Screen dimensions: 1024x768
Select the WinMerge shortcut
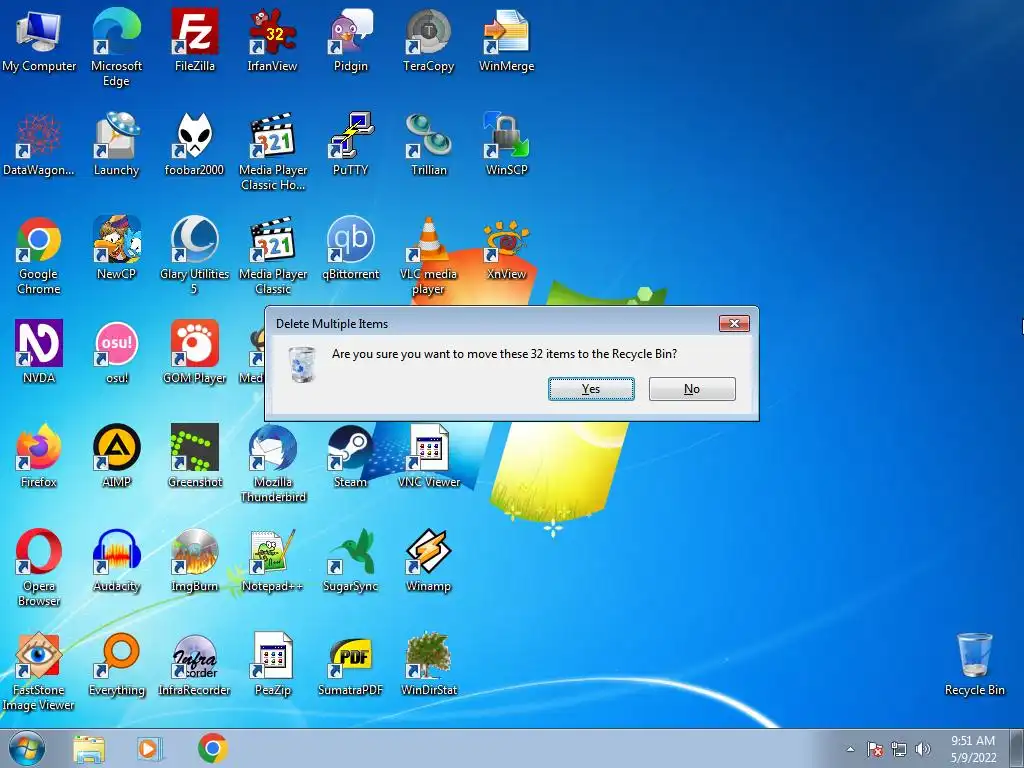pos(507,40)
